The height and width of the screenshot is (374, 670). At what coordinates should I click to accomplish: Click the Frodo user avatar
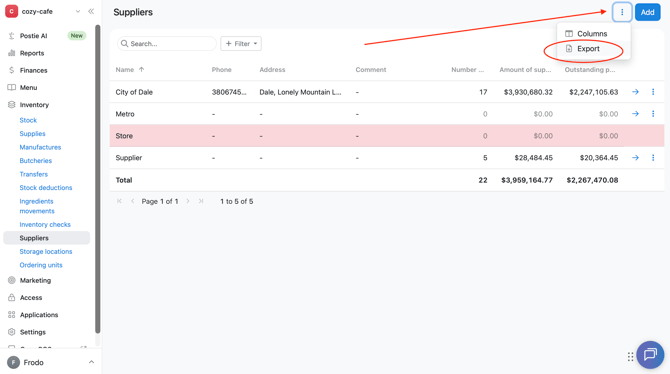click(13, 362)
